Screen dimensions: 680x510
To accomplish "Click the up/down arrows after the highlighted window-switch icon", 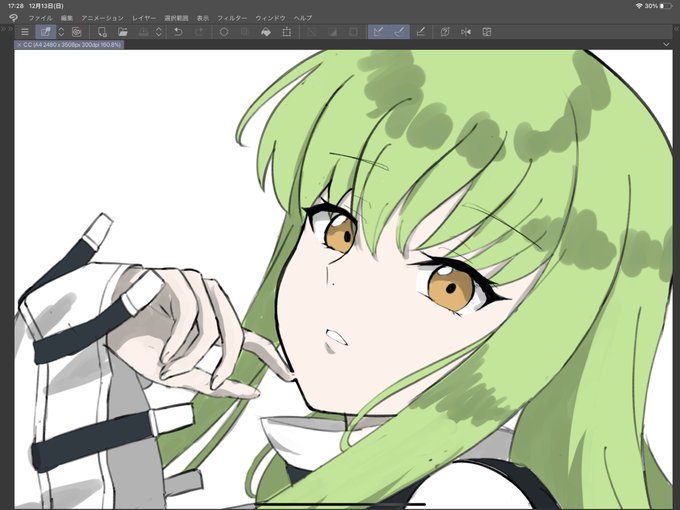I will click(x=61, y=32).
